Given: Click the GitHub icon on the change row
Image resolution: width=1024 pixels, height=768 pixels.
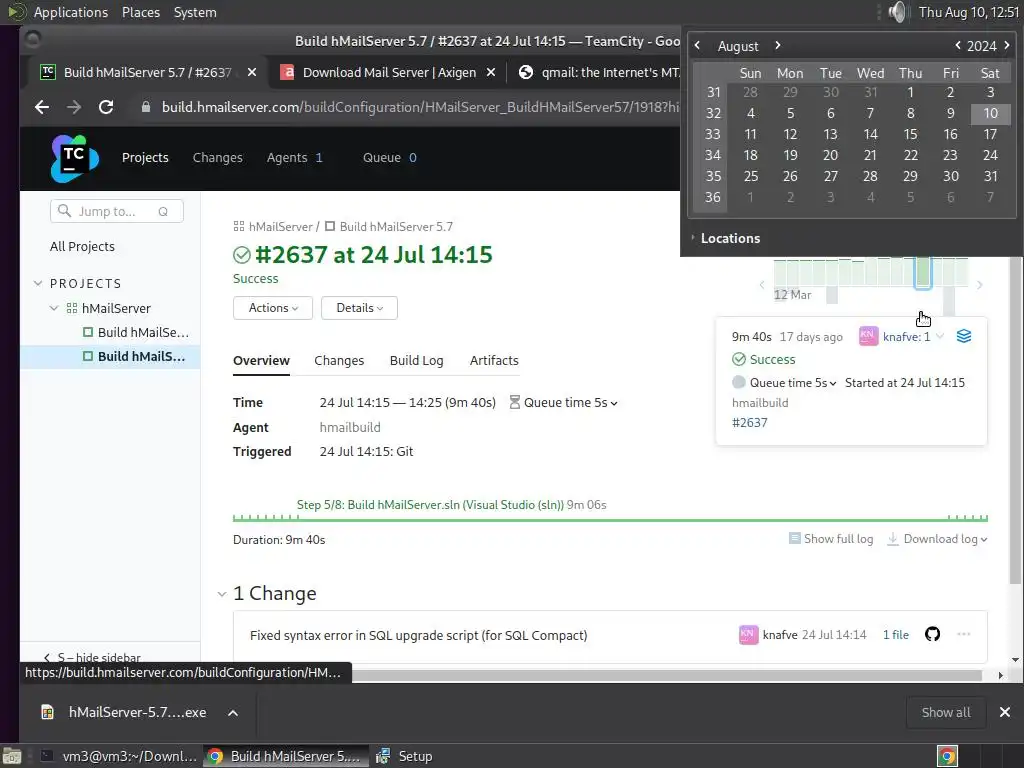Looking at the screenshot, I should (932, 634).
